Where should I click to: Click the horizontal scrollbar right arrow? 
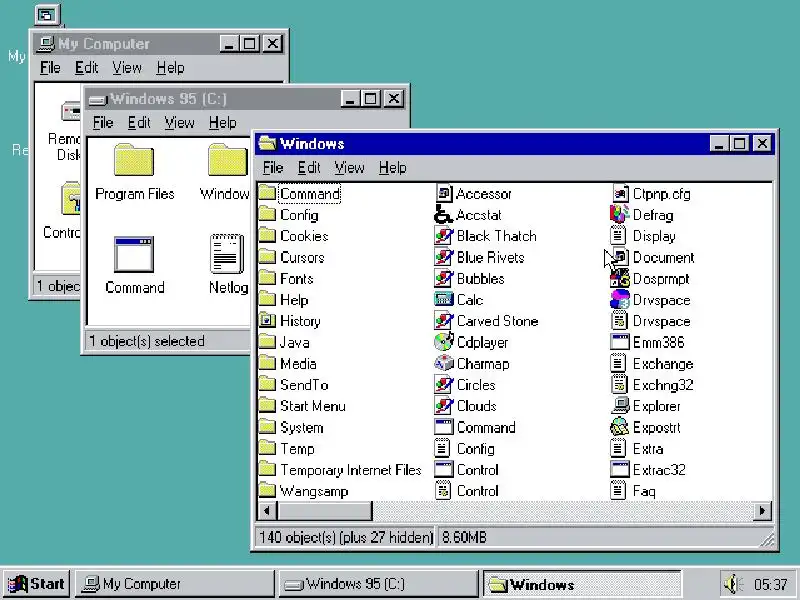coord(763,511)
